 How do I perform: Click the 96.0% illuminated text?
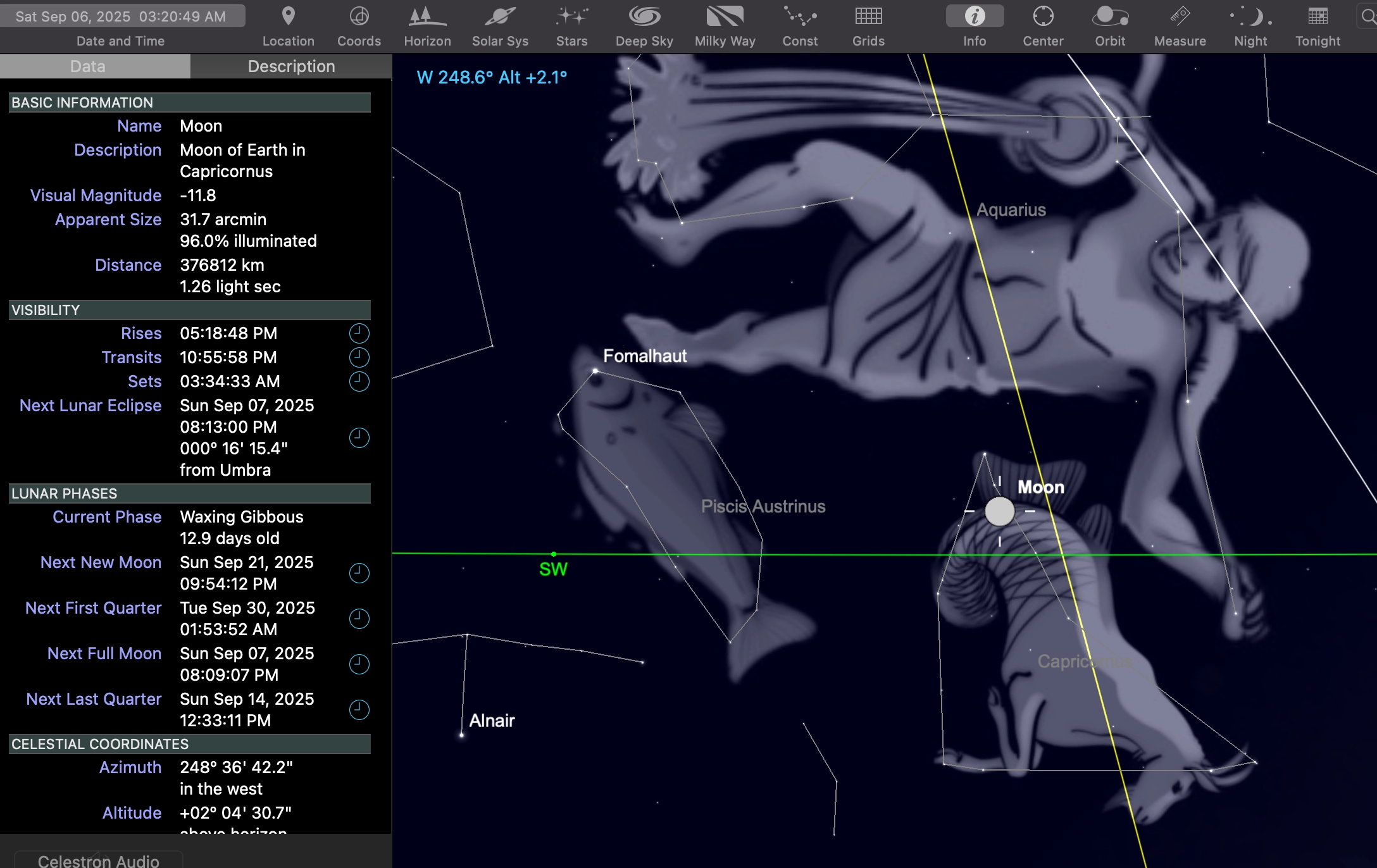pos(248,241)
